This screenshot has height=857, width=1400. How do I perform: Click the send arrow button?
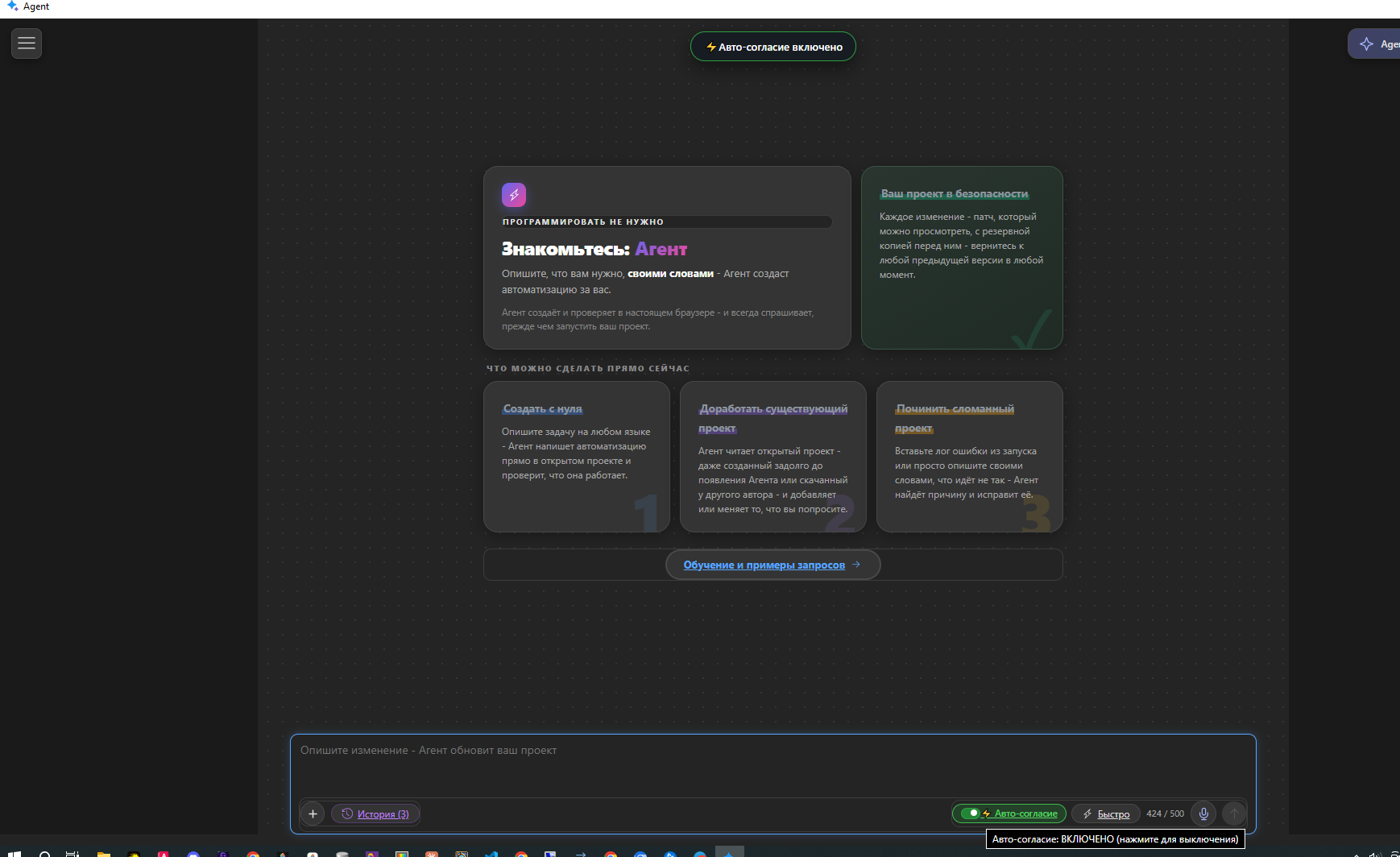click(x=1234, y=814)
